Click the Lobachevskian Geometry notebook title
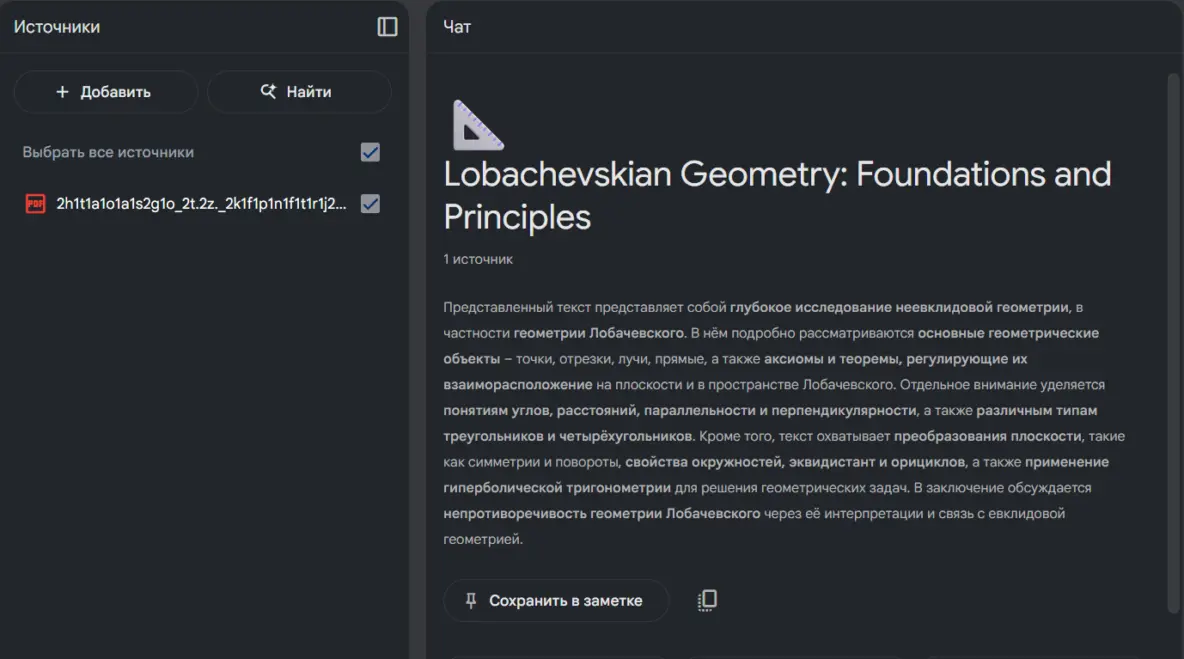 (777, 196)
